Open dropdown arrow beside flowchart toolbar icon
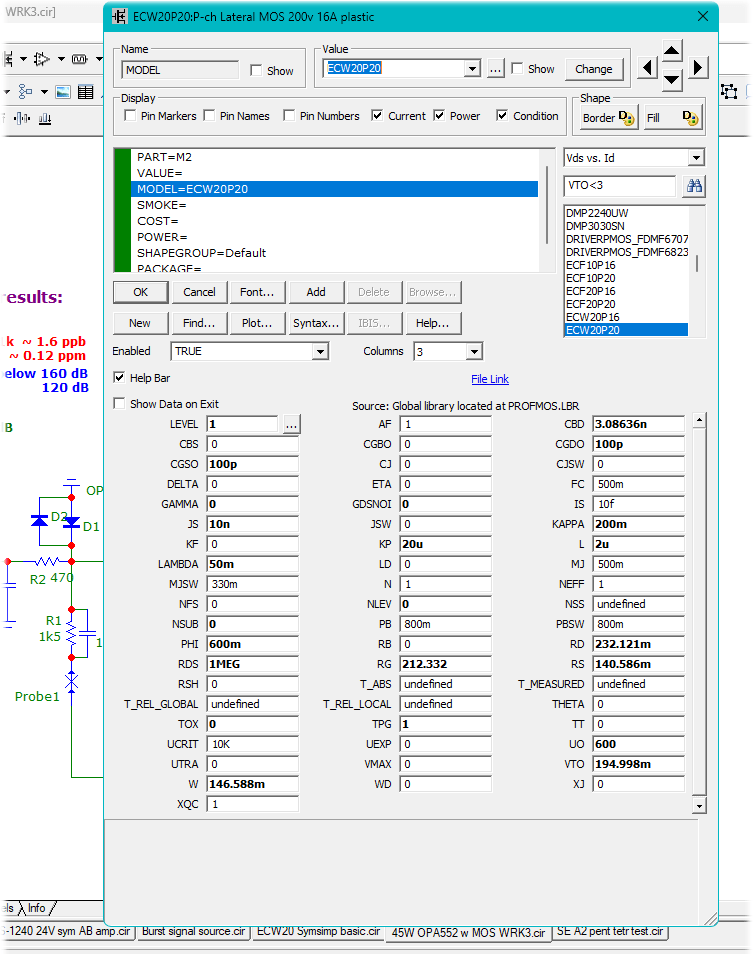 (44, 92)
